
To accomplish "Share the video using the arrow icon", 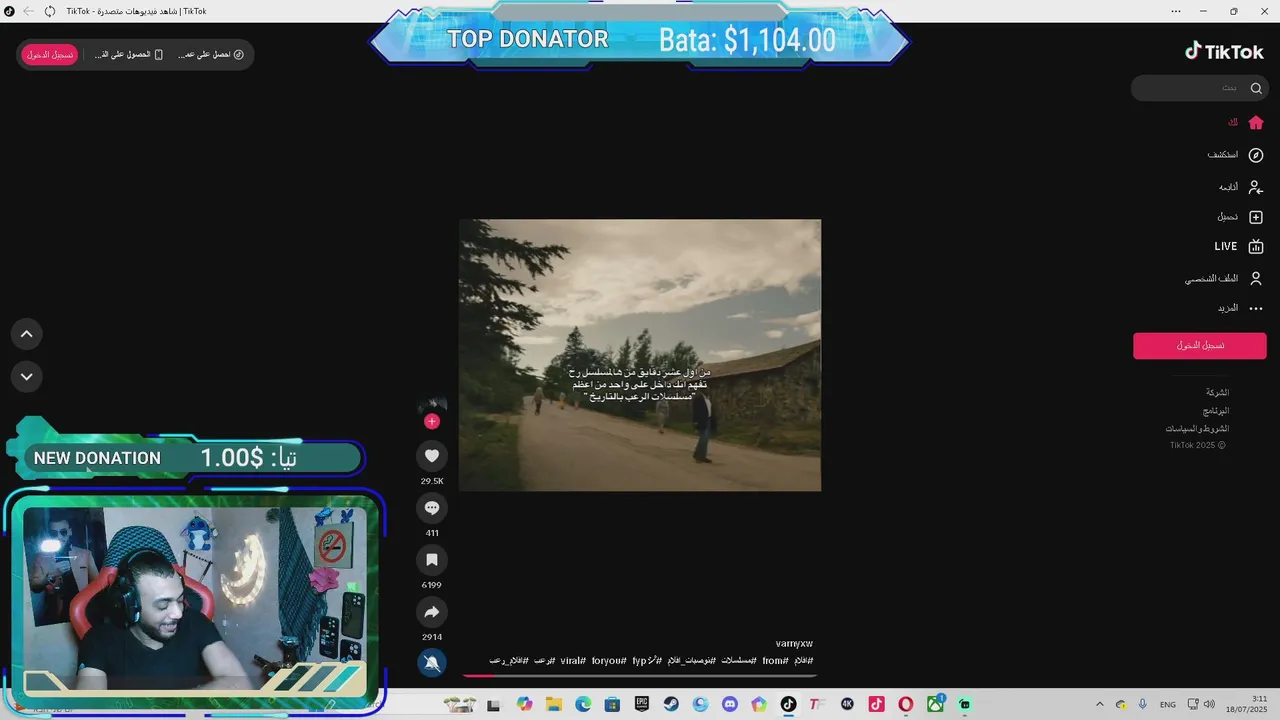I will pos(432,612).
